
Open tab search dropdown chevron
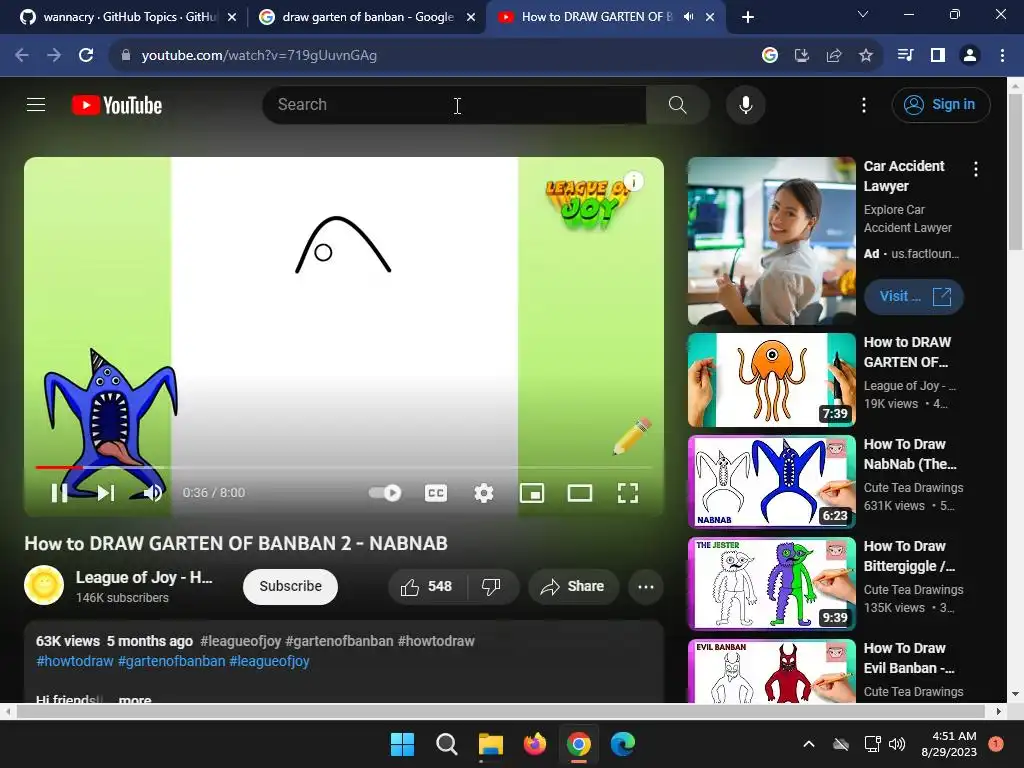[863, 14]
